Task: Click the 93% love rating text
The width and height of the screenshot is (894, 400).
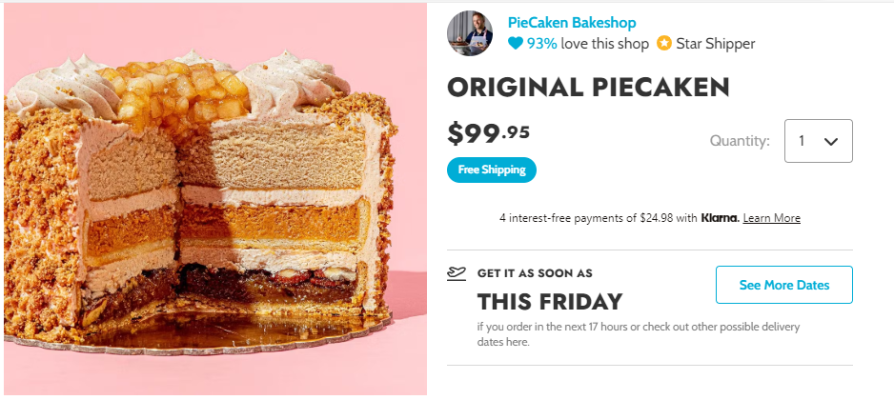Action: [x=588, y=43]
